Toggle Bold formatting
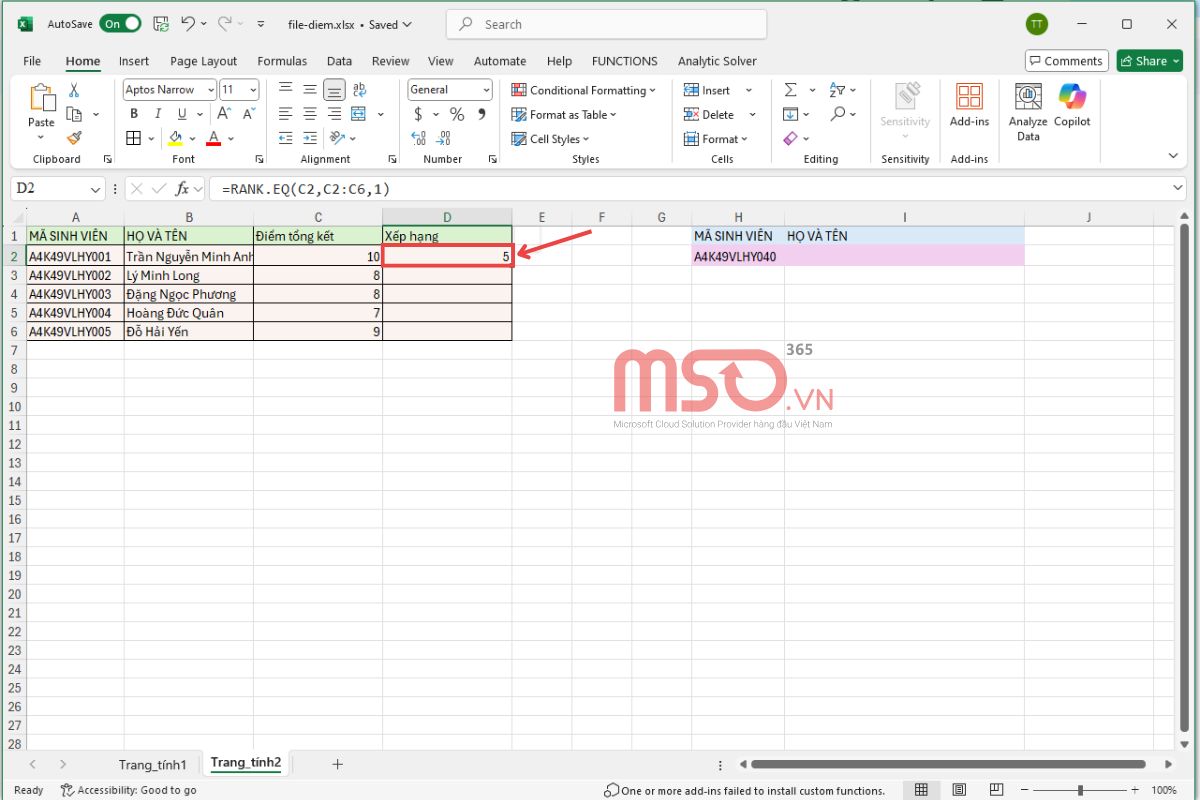 pyautogui.click(x=134, y=114)
